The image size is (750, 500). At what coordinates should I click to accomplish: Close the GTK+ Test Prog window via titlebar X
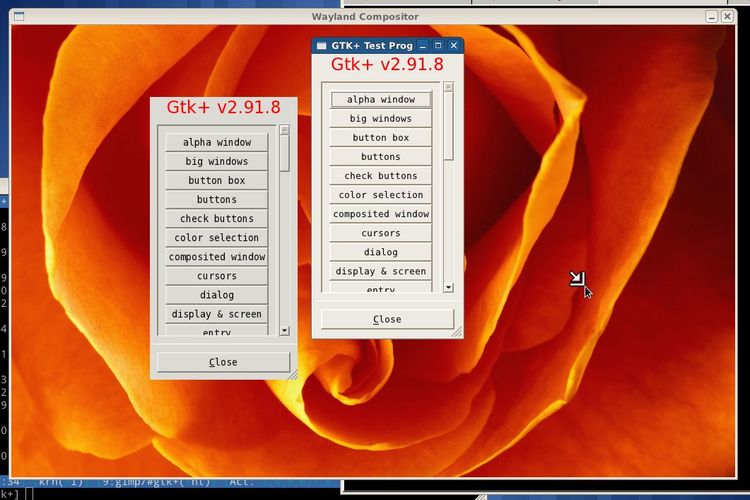[x=453, y=45]
